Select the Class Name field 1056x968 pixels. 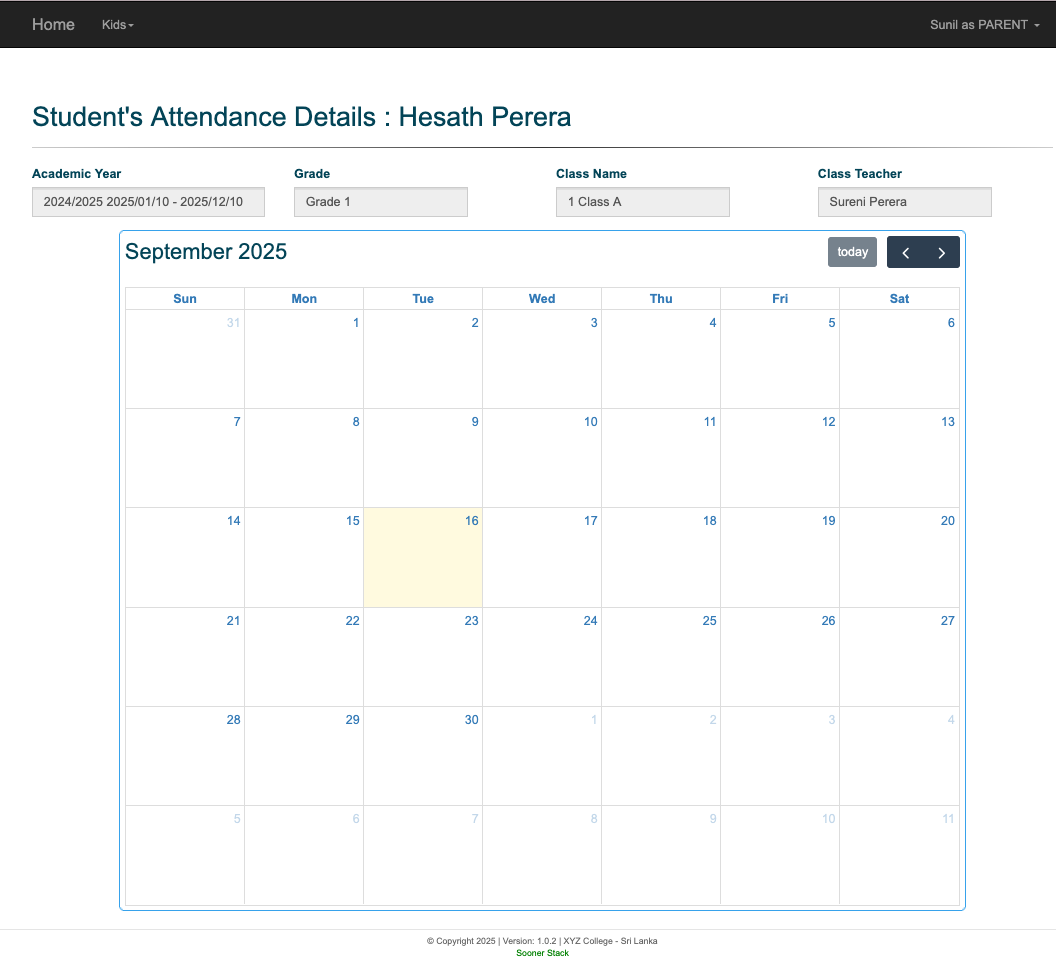[x=642, y=202]
